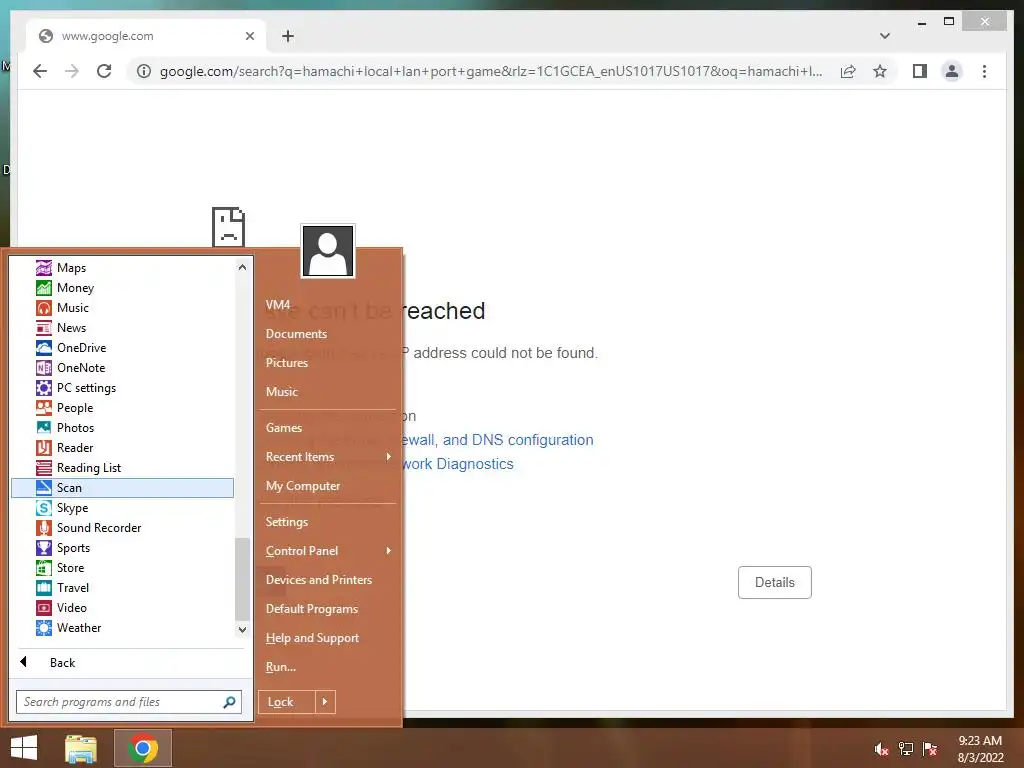Open the Maps app icon

[x=44, y=268]
